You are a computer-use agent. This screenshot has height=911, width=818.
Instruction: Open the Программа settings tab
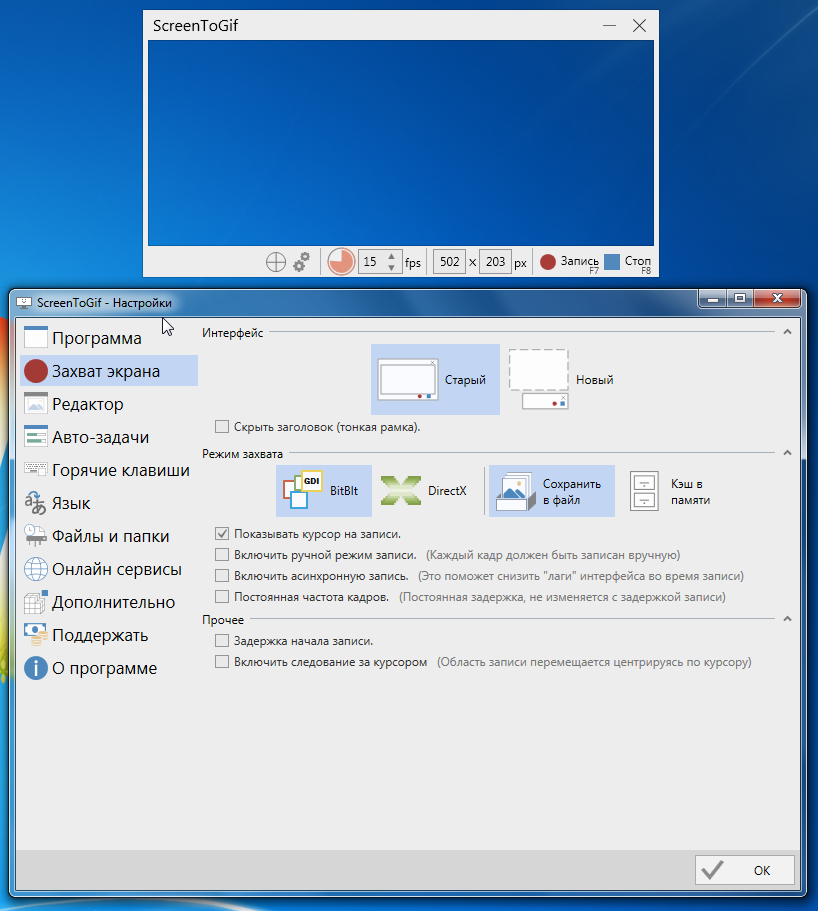[x=109, y=338]
